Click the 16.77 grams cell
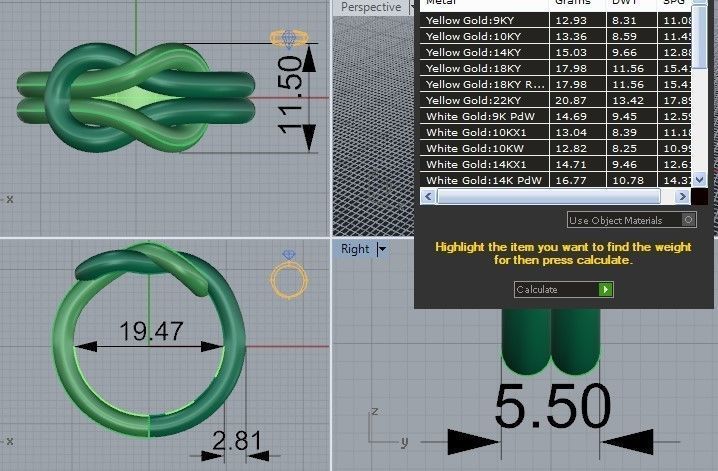718x471 pixels. (x=578, y=180)
